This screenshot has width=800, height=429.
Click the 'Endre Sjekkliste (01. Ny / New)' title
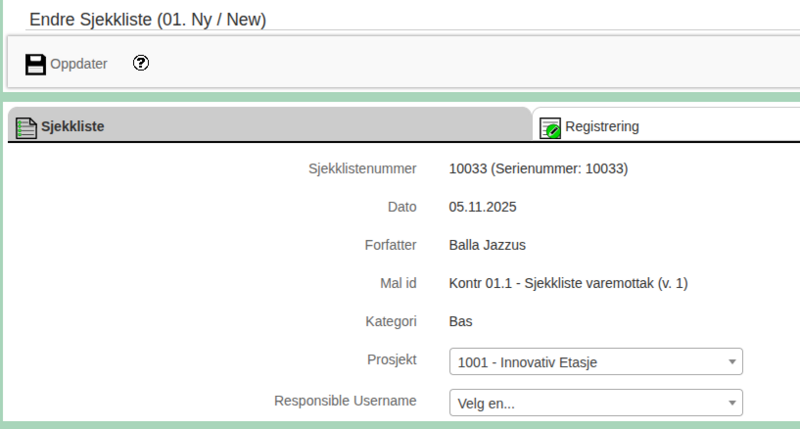click(148, 19)
